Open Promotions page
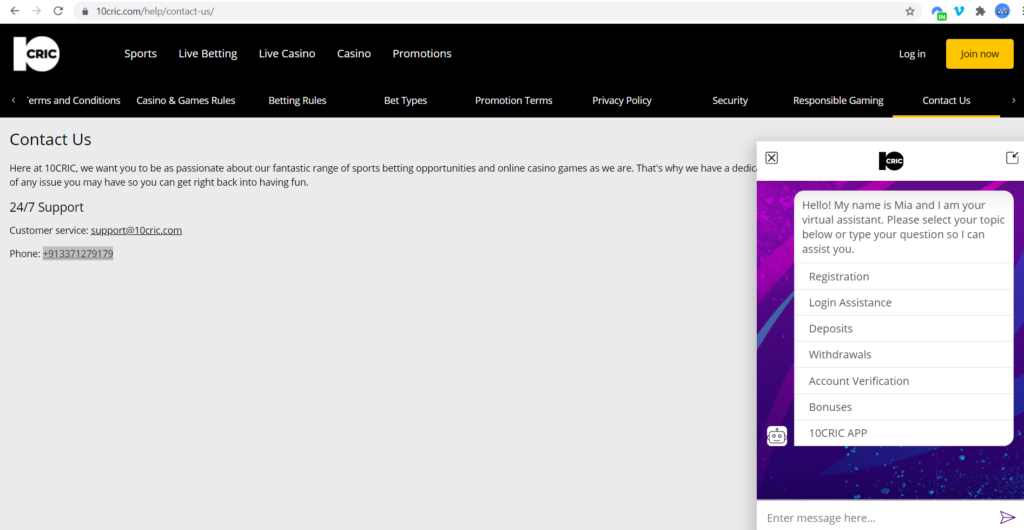 pyautogui.click(x=422, y=54)
